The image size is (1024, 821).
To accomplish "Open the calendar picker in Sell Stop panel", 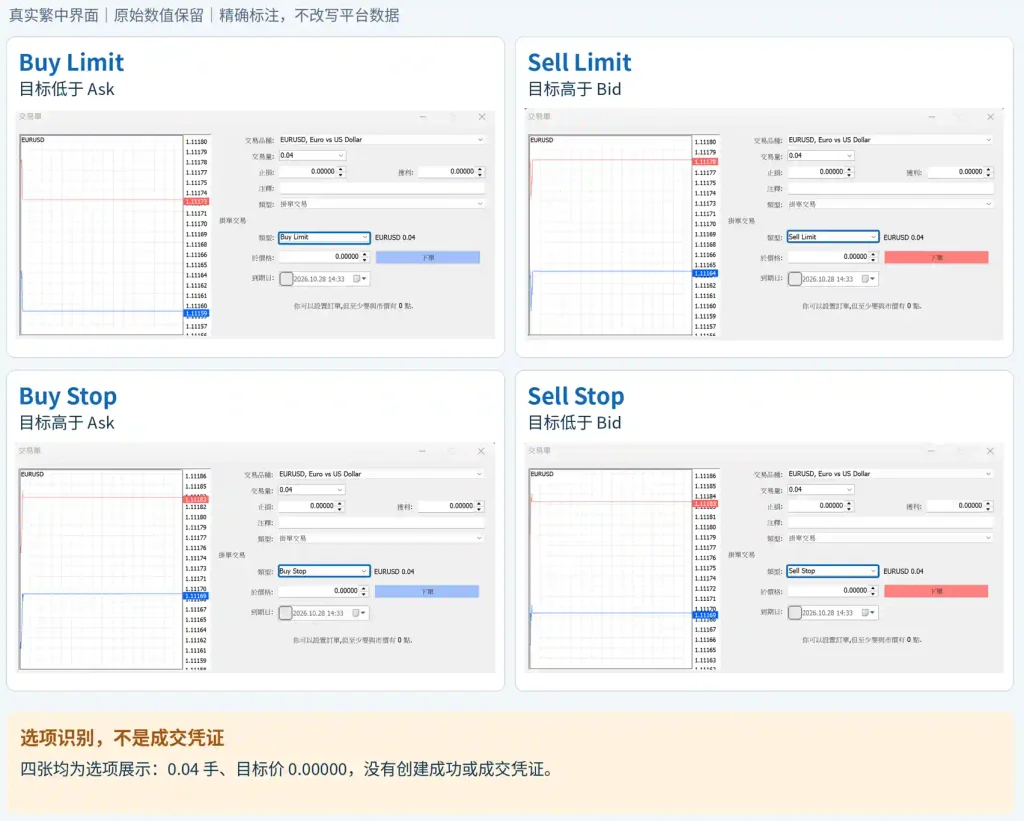I will (x=869, y=613).
